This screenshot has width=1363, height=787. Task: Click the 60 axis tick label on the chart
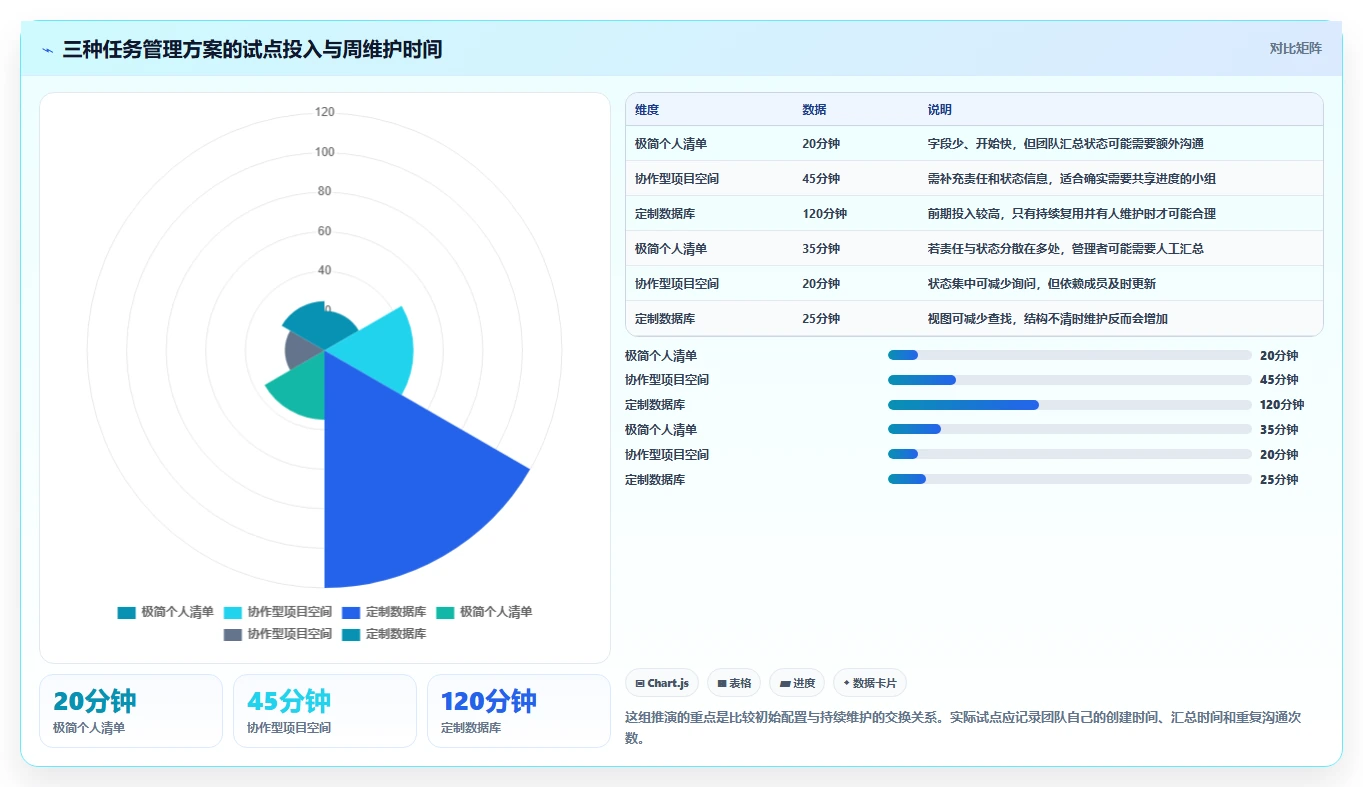(325, 231)
